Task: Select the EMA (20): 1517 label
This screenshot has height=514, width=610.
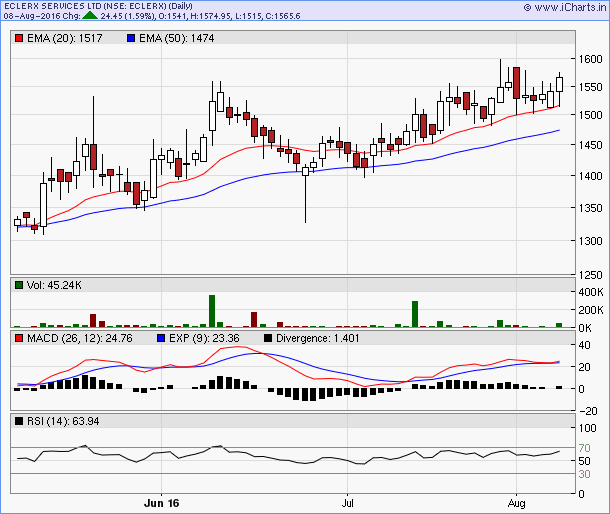Action: coord(65,38)
